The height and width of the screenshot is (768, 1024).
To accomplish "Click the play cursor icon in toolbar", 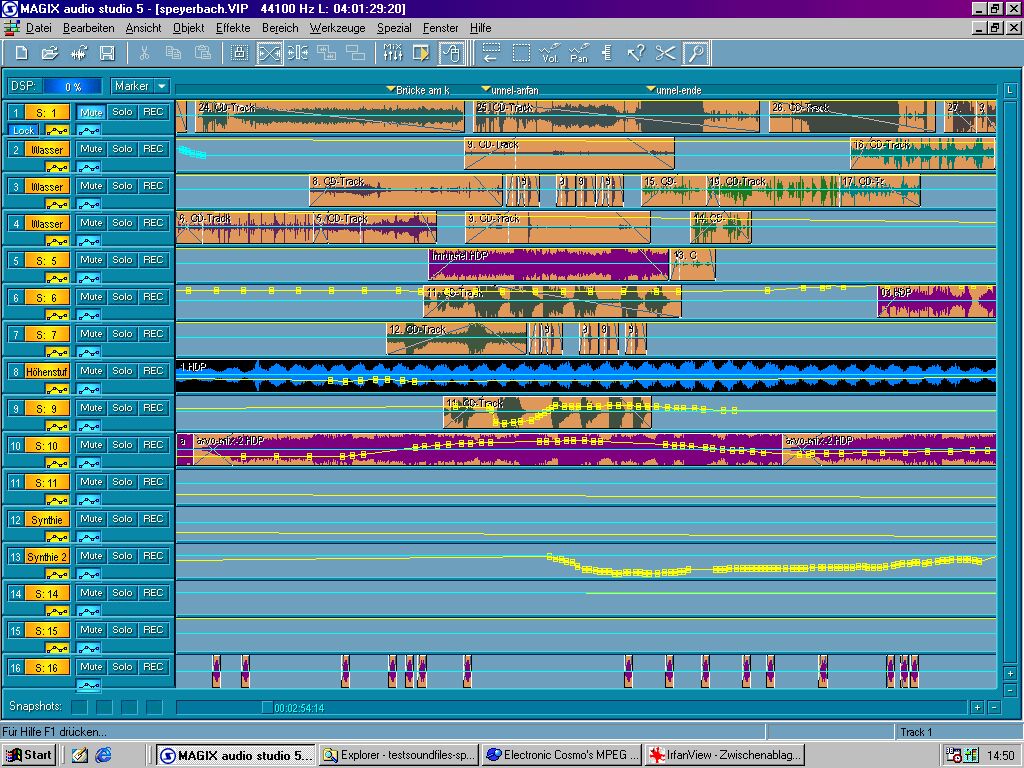I will 421,54.
